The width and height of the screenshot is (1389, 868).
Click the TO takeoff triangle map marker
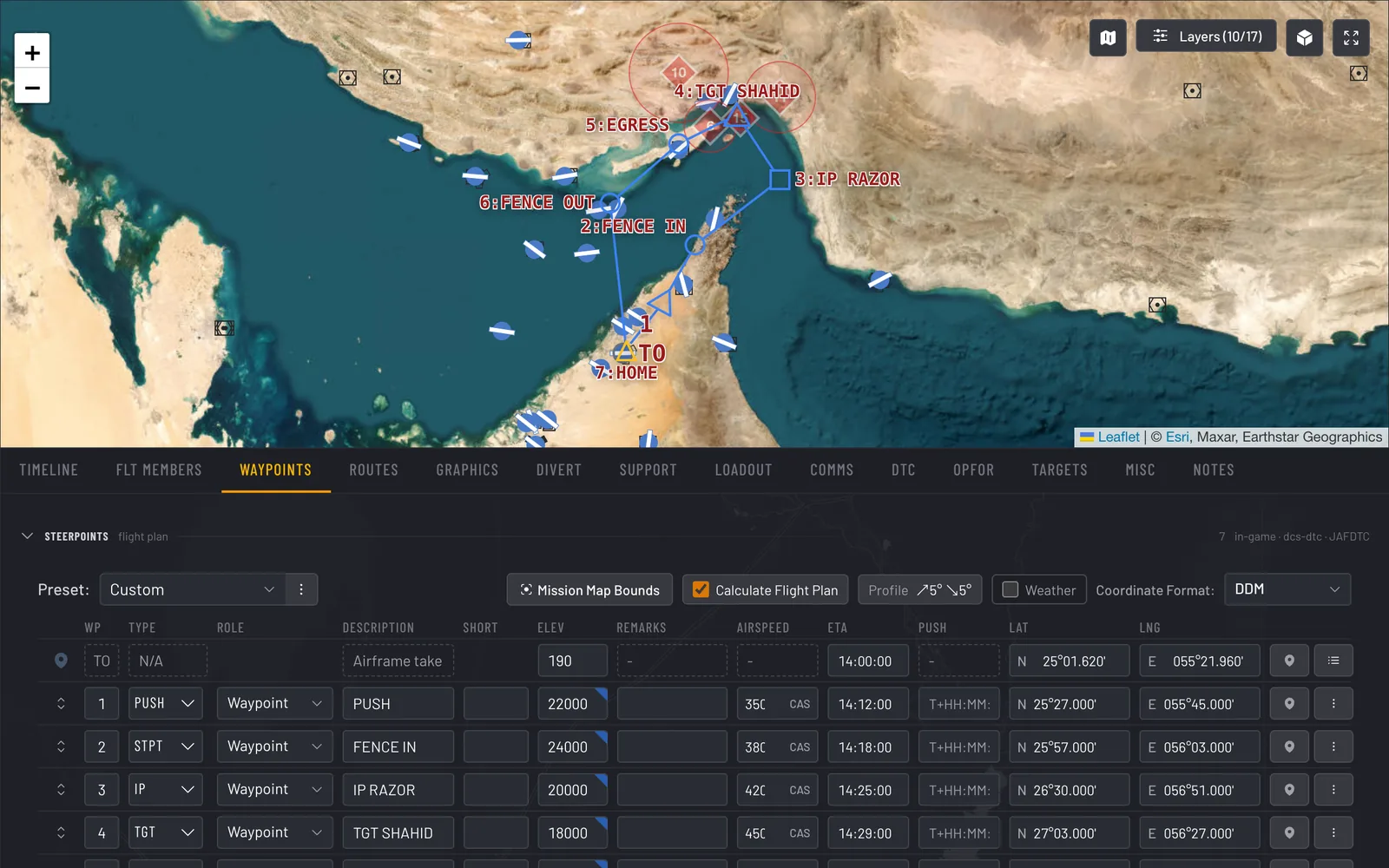[625, 351]
